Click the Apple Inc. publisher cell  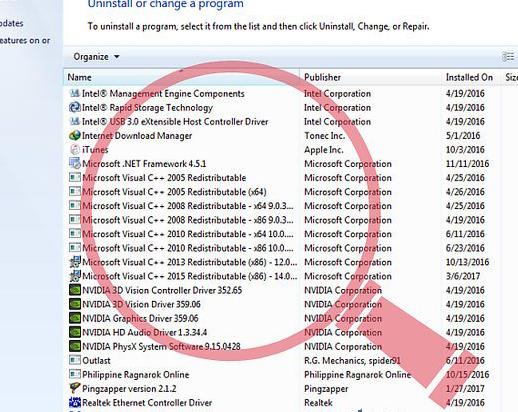click(324, 150)
